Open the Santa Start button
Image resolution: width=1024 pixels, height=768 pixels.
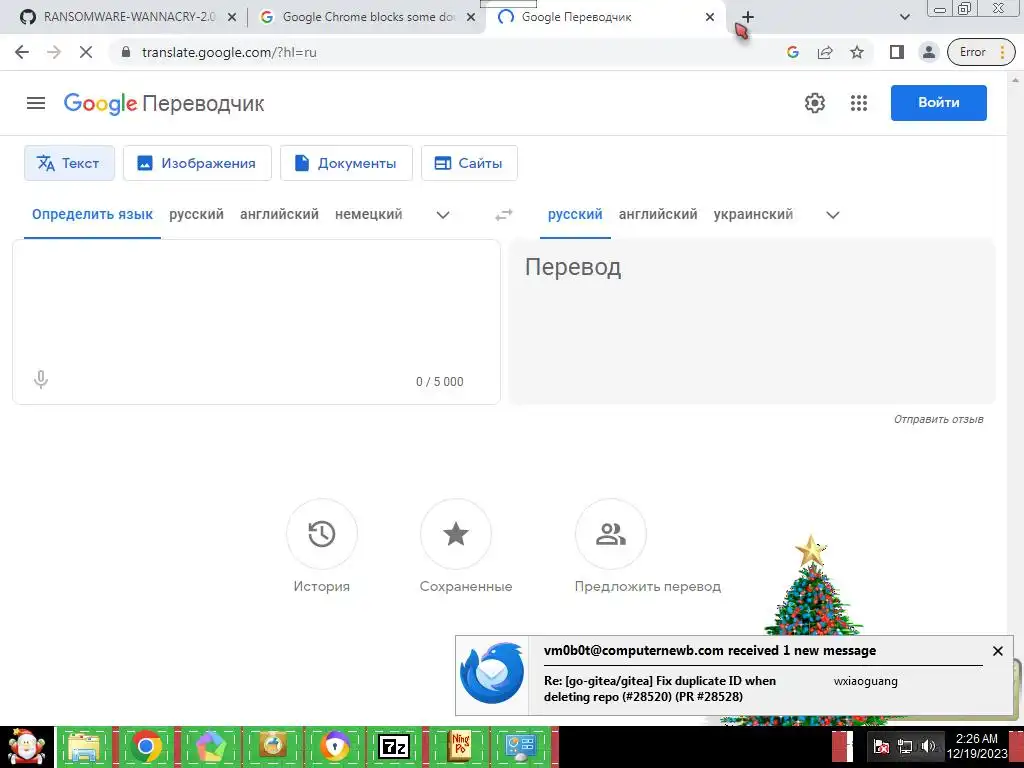(x=26, y=747)
